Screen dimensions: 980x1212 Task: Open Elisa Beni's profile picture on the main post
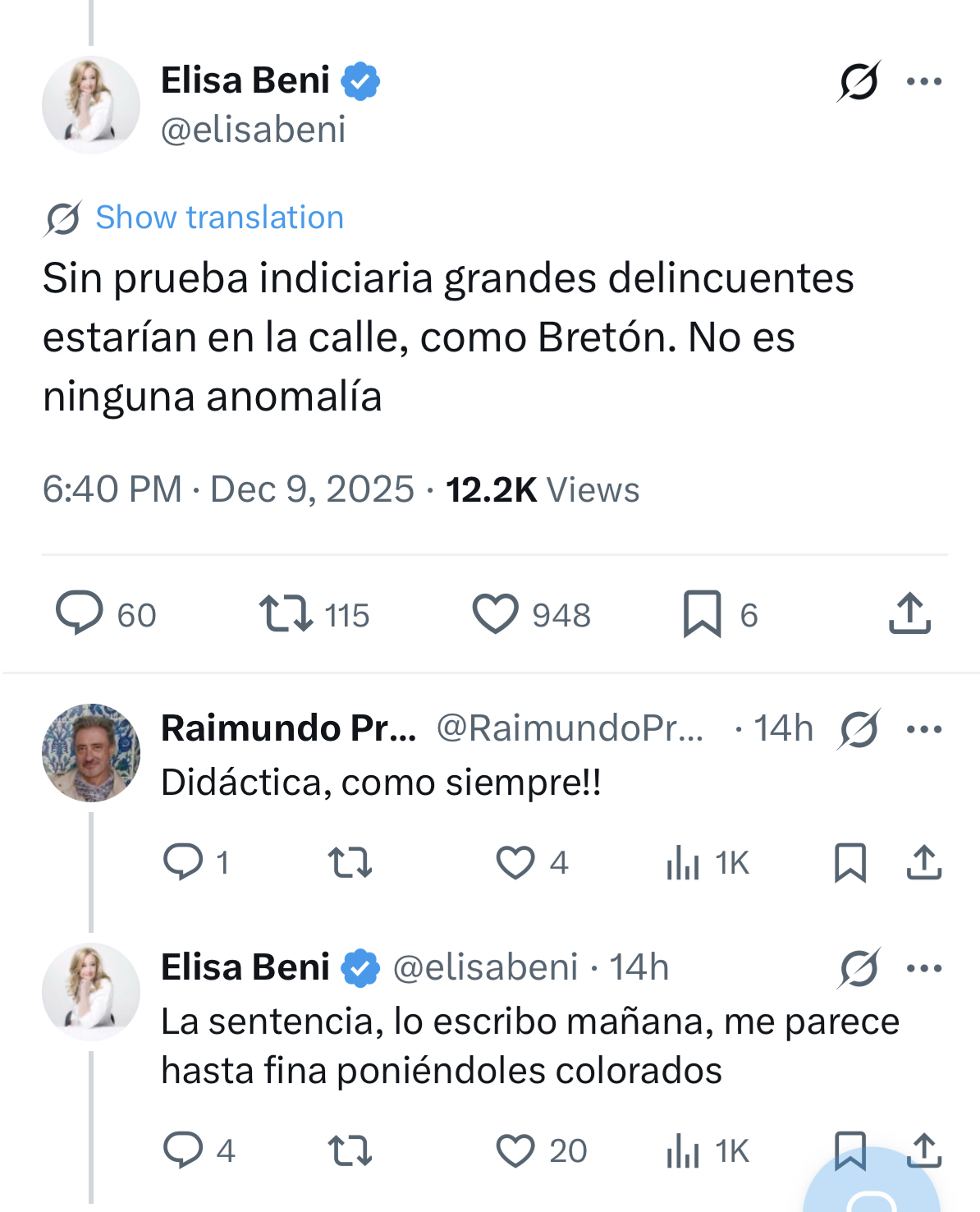pos(91,105)
